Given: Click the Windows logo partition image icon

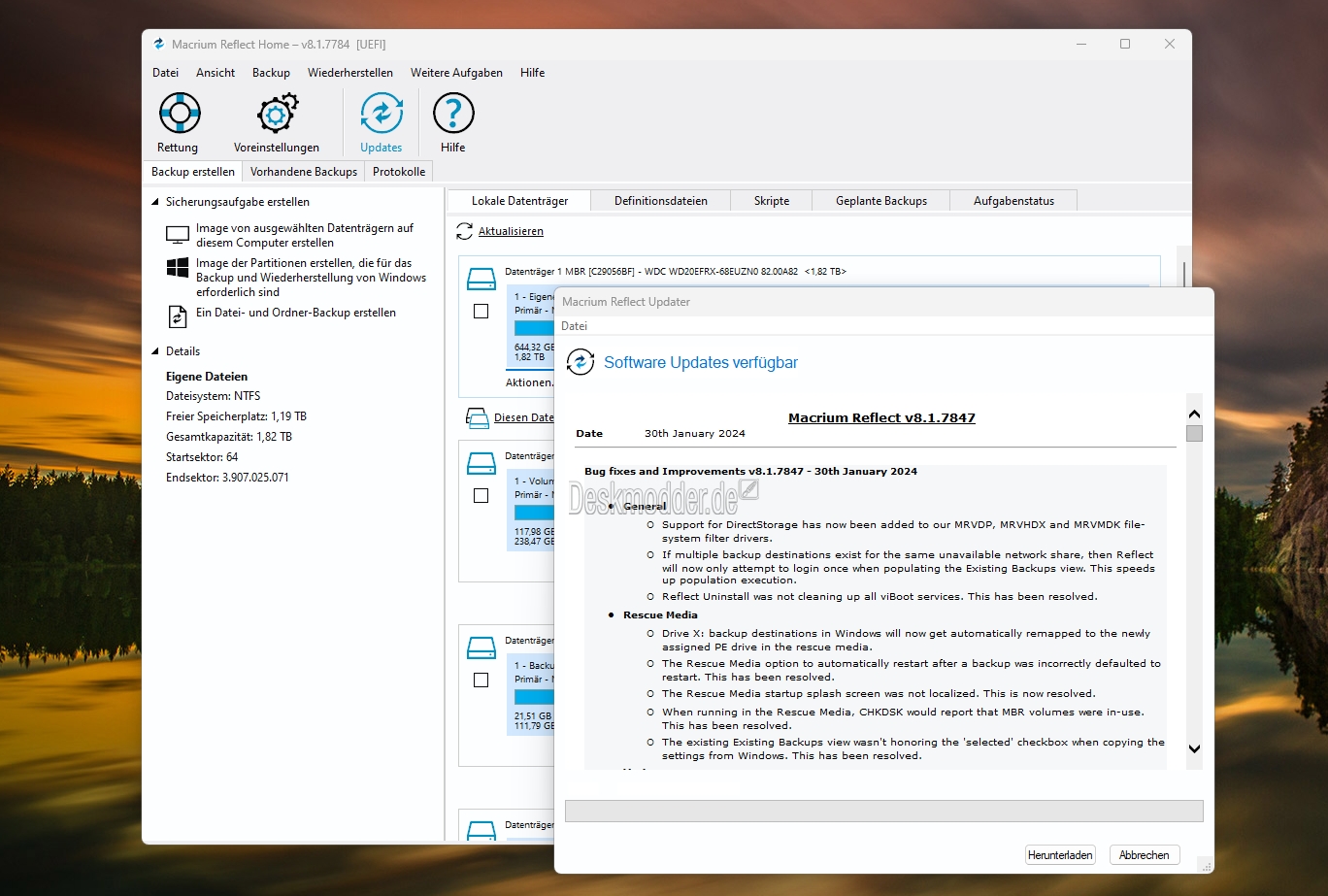Looking at the screenshot, I should (178, 268).
